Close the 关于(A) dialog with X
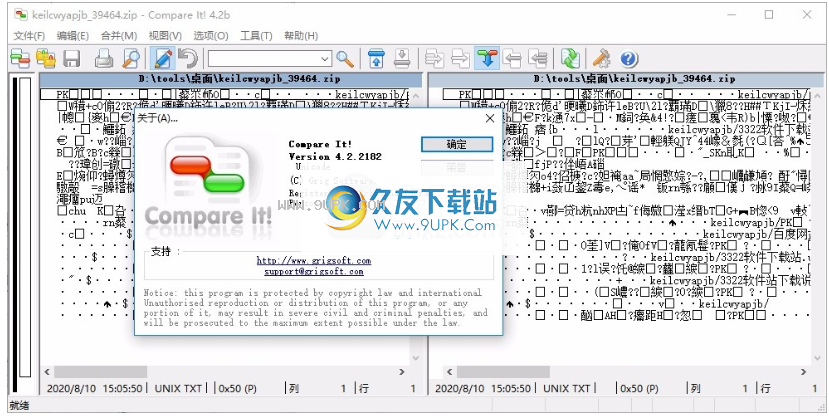Screen dimensions: 829x416 pyautogui.click(x=490, y=118)
